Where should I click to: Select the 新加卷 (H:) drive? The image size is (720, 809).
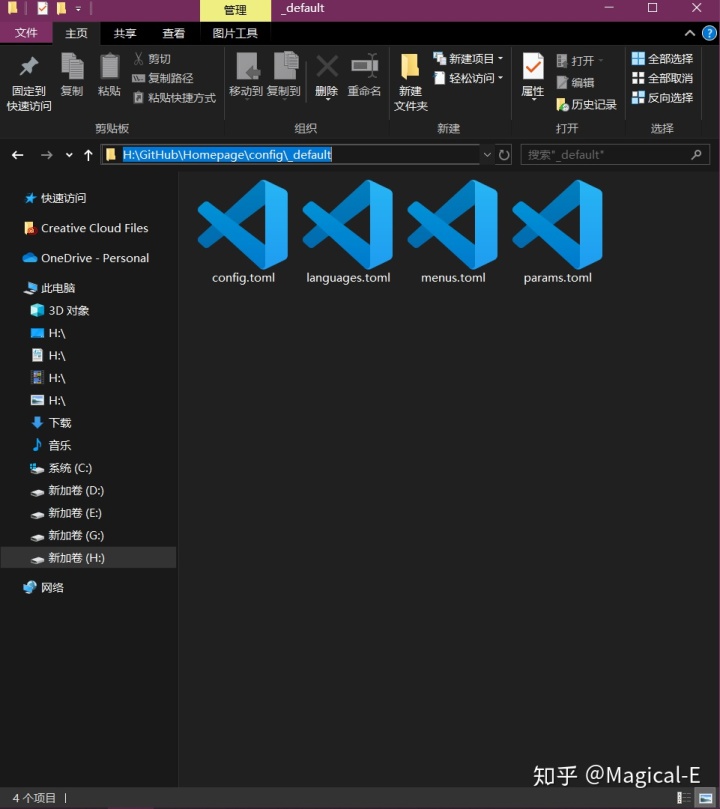coord(88,558)
